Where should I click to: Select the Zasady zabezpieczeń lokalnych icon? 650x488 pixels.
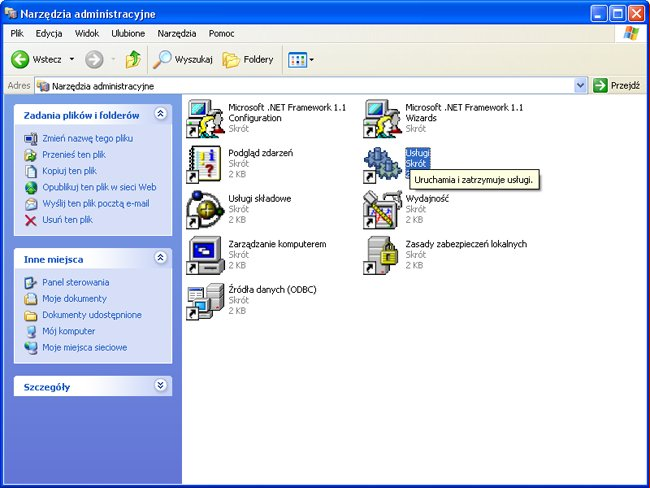point(382,255)
